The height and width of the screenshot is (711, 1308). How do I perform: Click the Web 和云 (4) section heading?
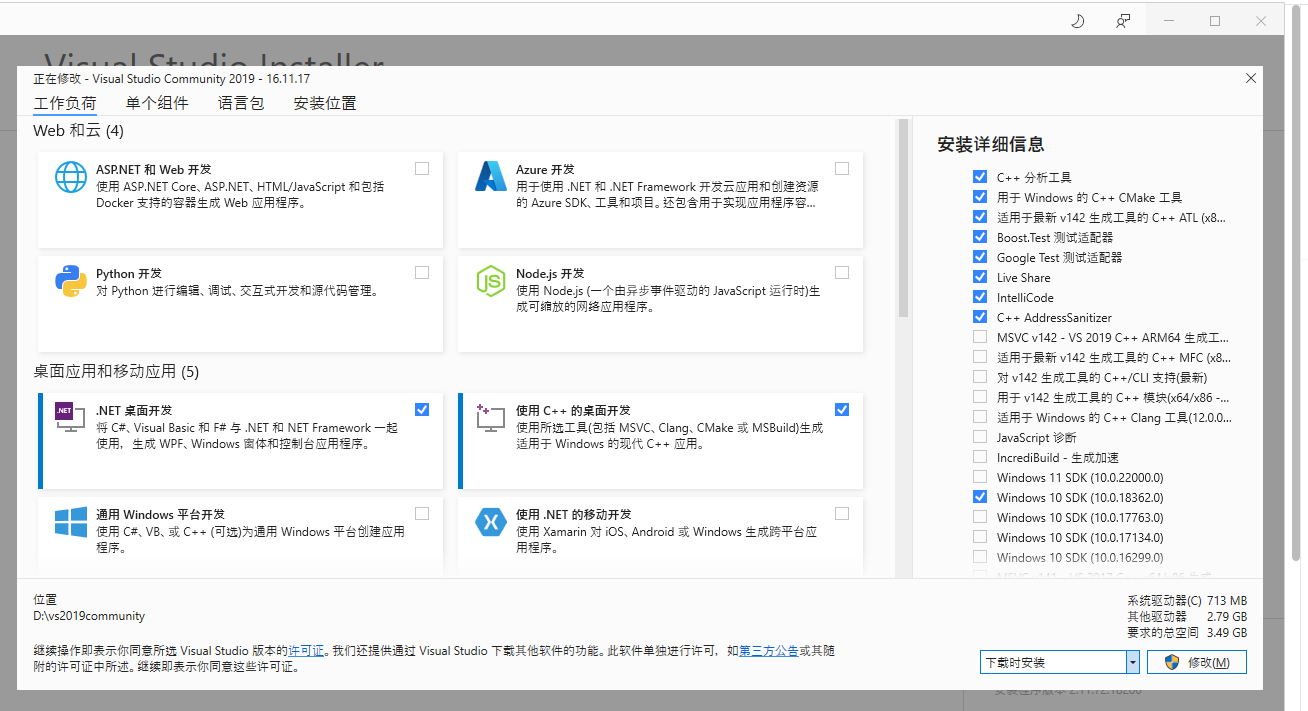click(x=79, y=131)
